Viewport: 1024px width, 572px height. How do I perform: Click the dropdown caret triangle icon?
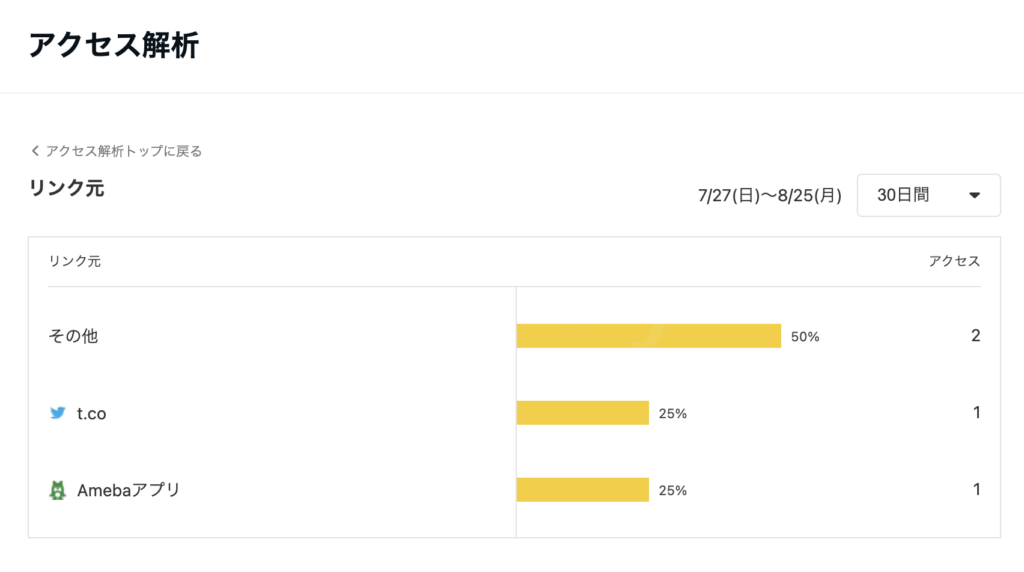coord(974,195)
